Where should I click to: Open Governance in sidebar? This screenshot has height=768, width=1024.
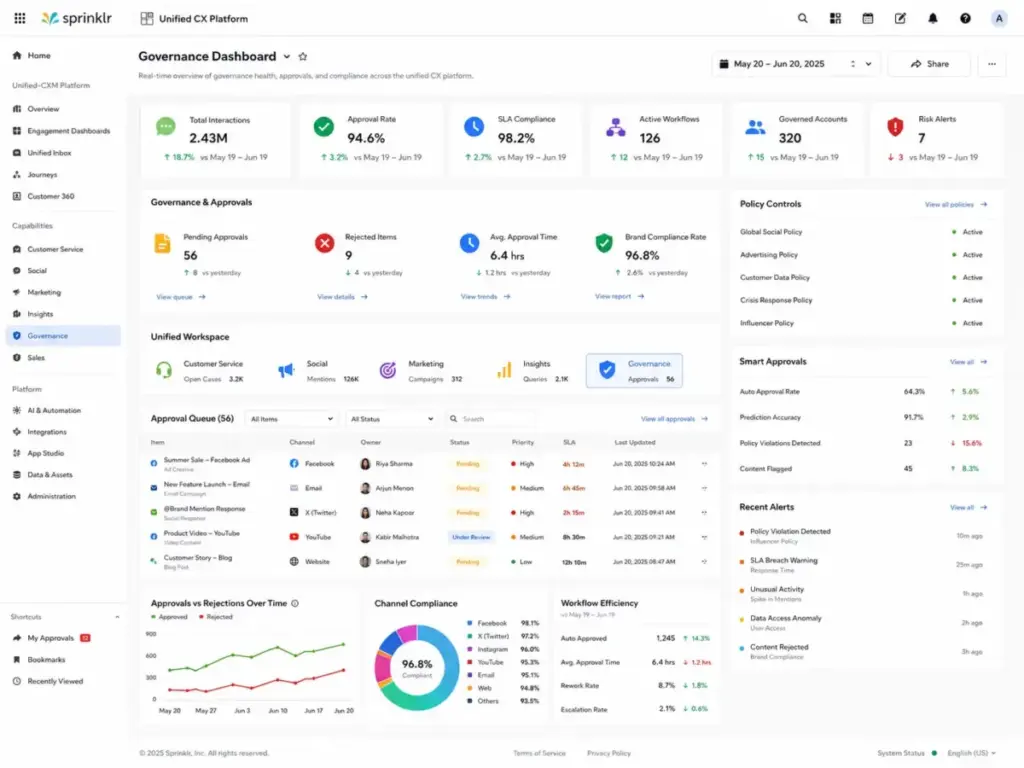[x=63, y=336]
